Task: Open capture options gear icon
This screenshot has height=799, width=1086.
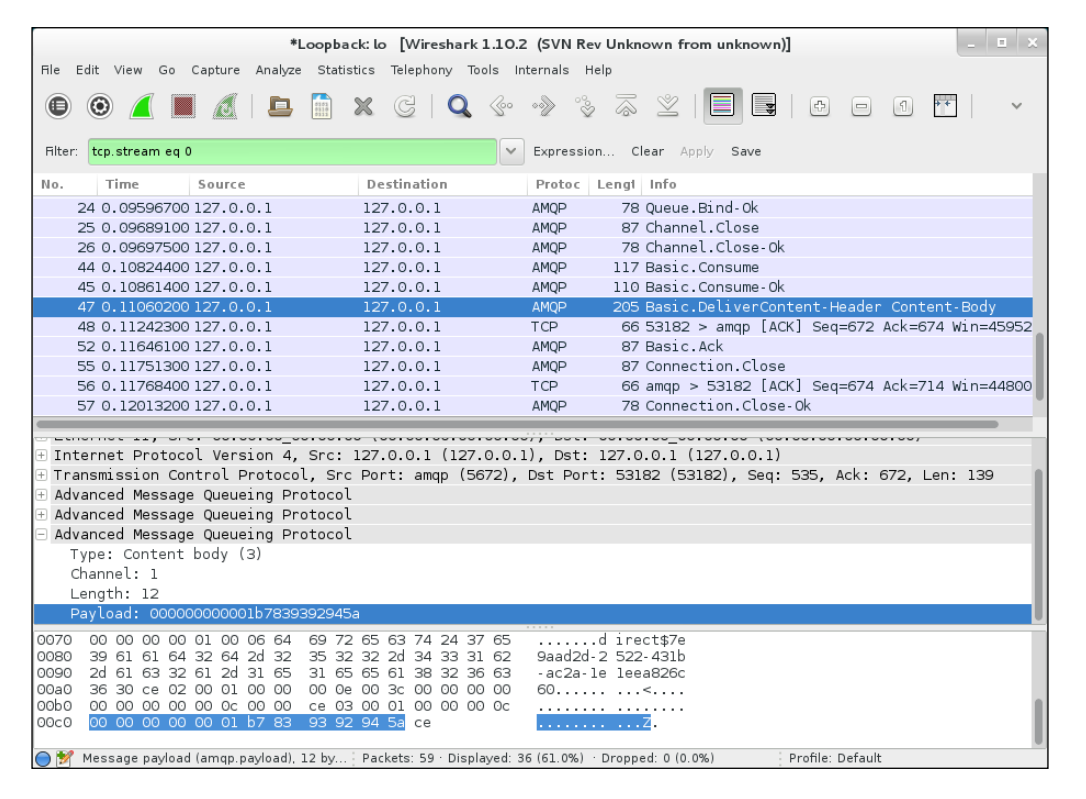Action: 100,106
